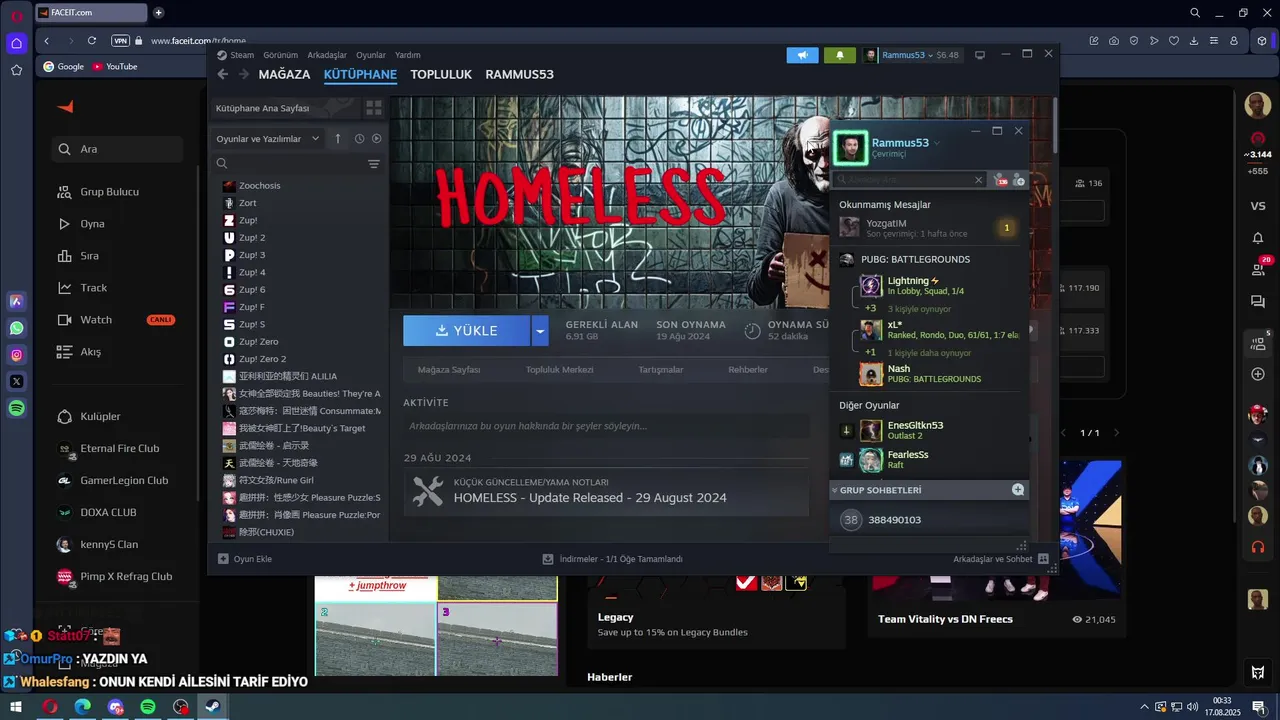The image size is (1280, 720).
Task: Open the Steam announcements megaphone button
Action: pos(802,55)
